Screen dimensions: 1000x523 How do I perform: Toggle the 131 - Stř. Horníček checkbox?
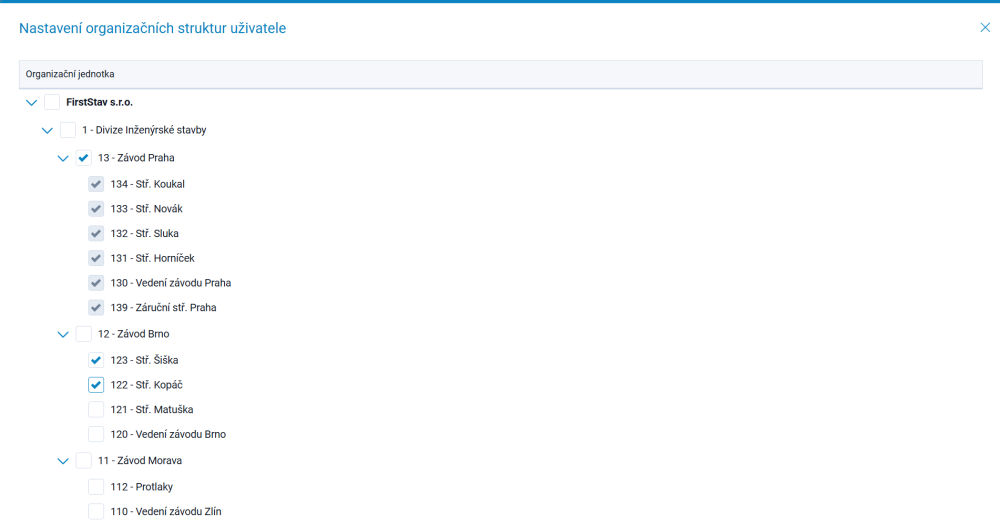click(x=96, y=258)
